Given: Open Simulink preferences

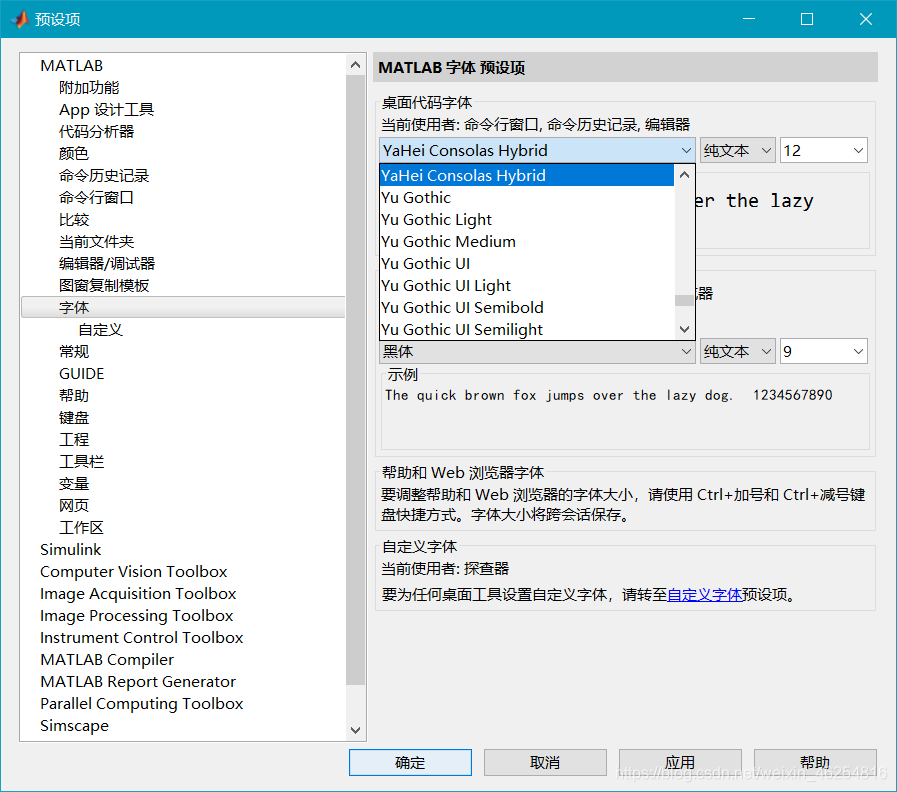Looking at the screenshot, I should (x=70, y=549).
